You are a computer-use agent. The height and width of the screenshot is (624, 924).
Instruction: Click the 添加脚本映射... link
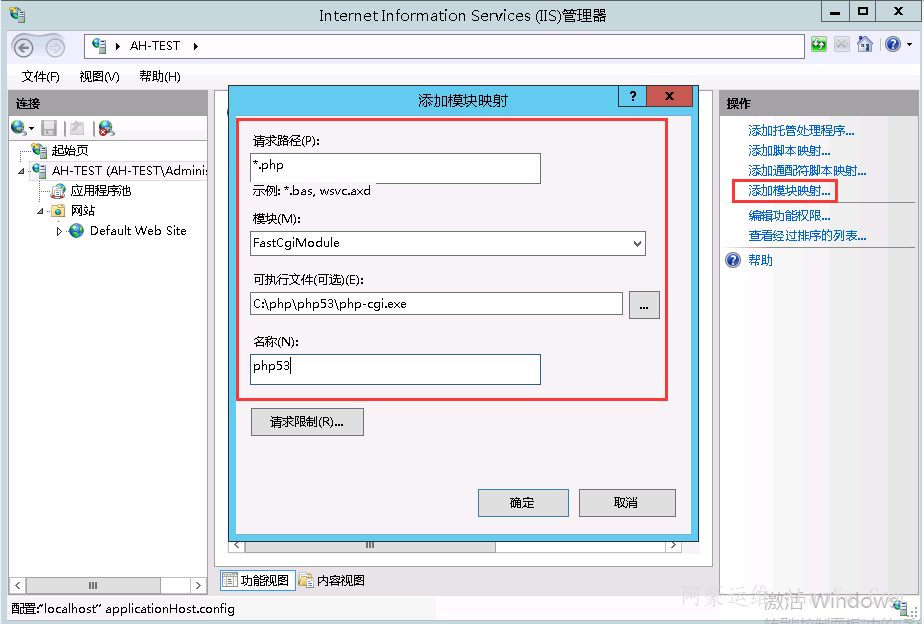pyautogui.click(x=789, y=151)
